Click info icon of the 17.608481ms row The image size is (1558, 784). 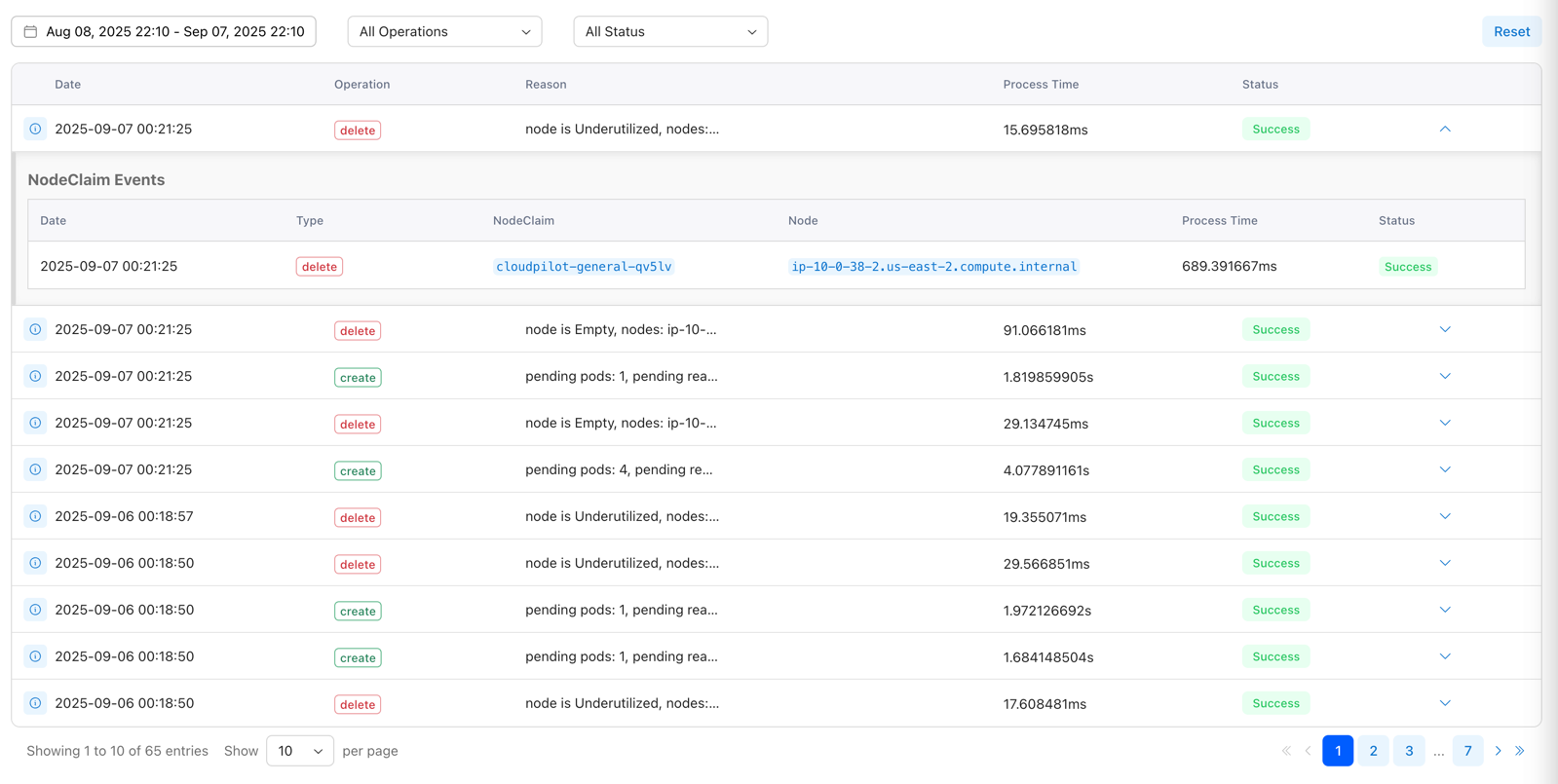(35, 703)
